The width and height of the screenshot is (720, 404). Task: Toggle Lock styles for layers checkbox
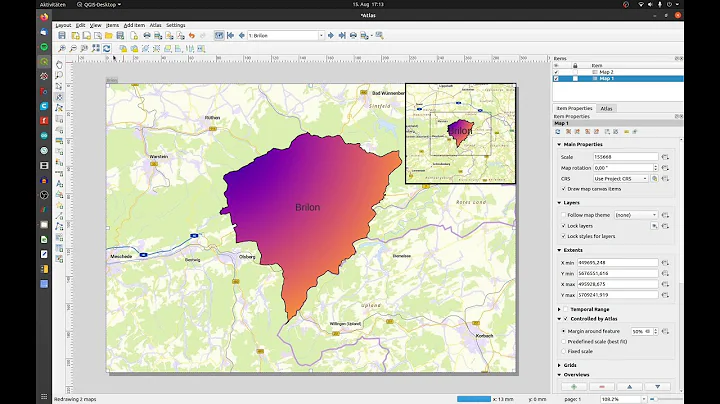click(563, 236)
